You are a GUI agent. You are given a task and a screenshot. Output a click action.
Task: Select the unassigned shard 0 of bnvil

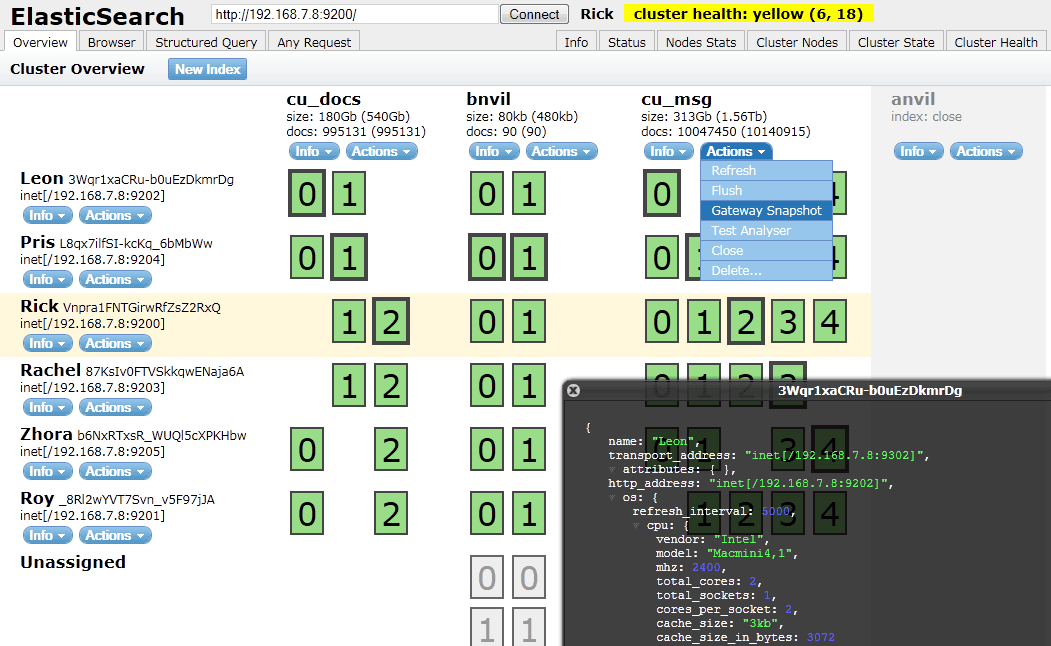(x=487, y=577)
